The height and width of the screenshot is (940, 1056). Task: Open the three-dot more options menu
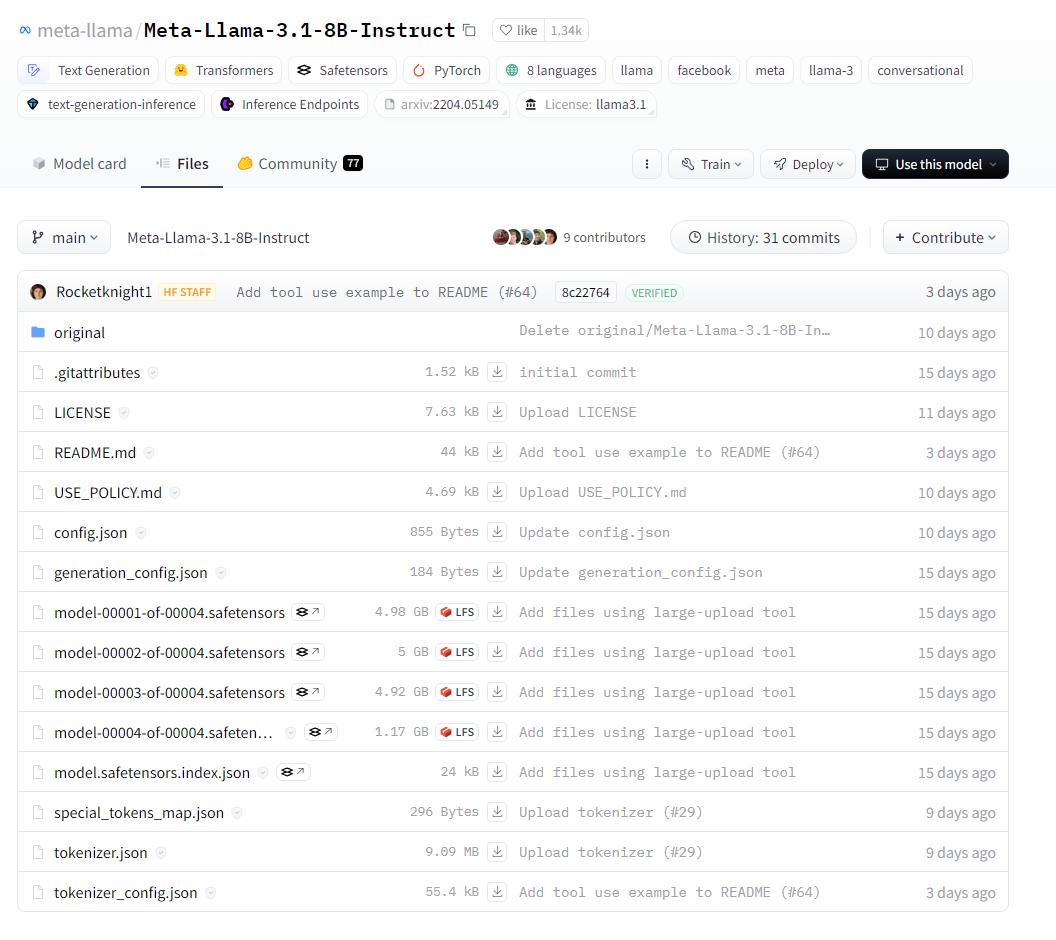point(647,164)
